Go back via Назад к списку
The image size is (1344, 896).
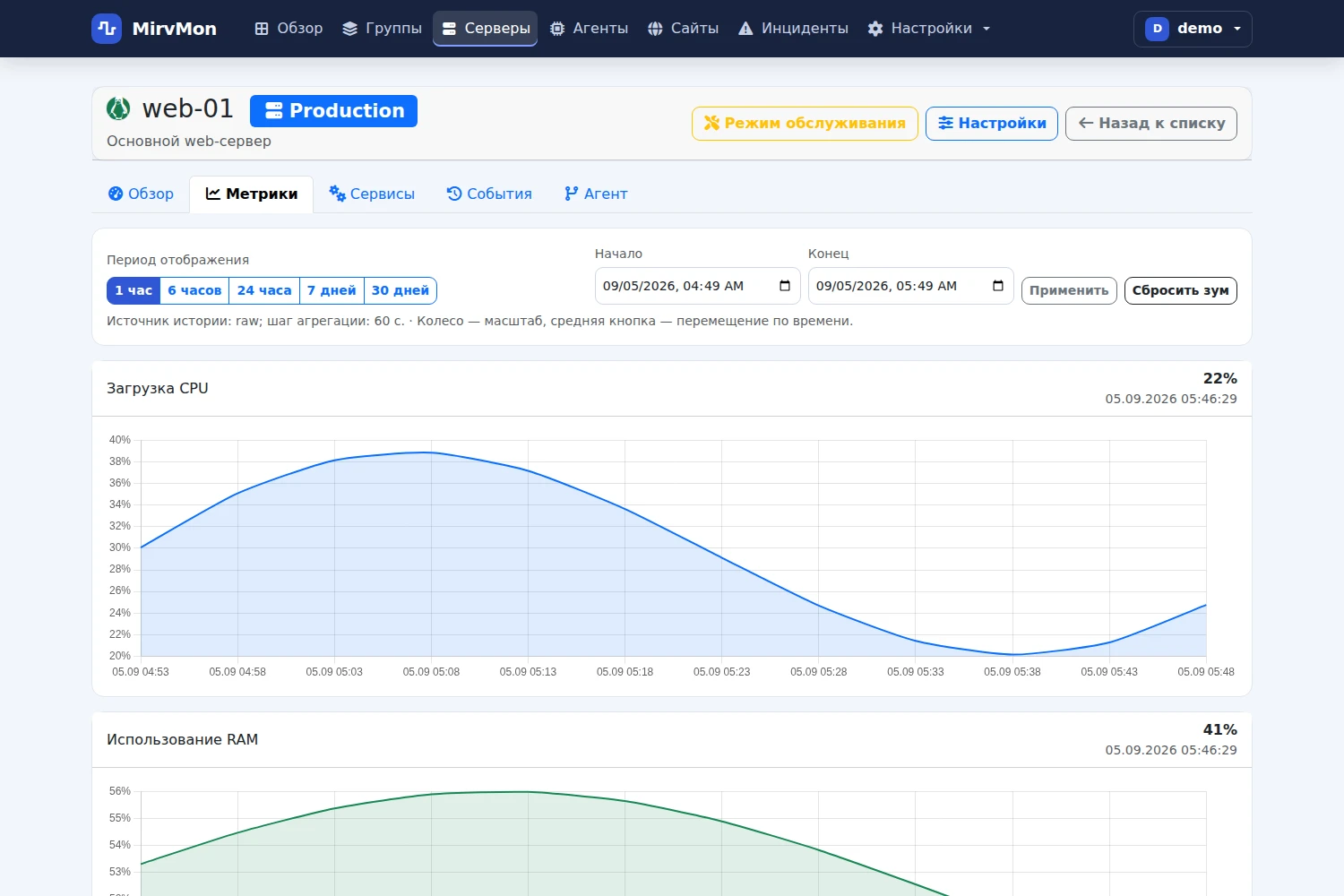(x=1151, y=124)
